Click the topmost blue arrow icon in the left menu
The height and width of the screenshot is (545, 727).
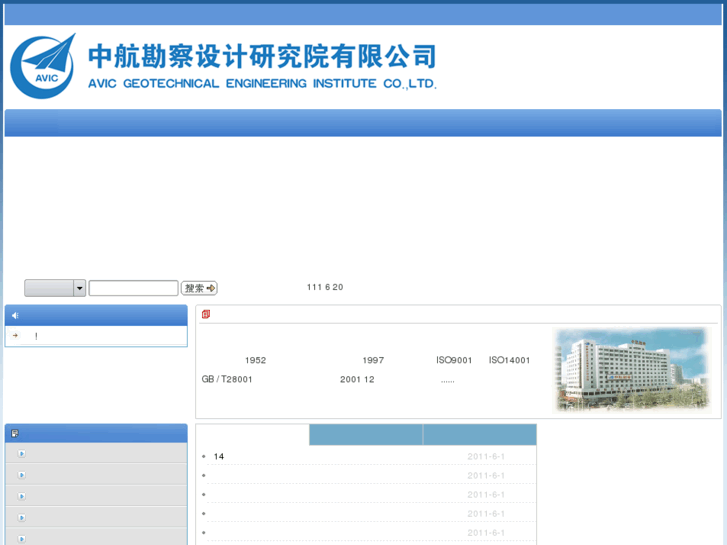point(21,454)
